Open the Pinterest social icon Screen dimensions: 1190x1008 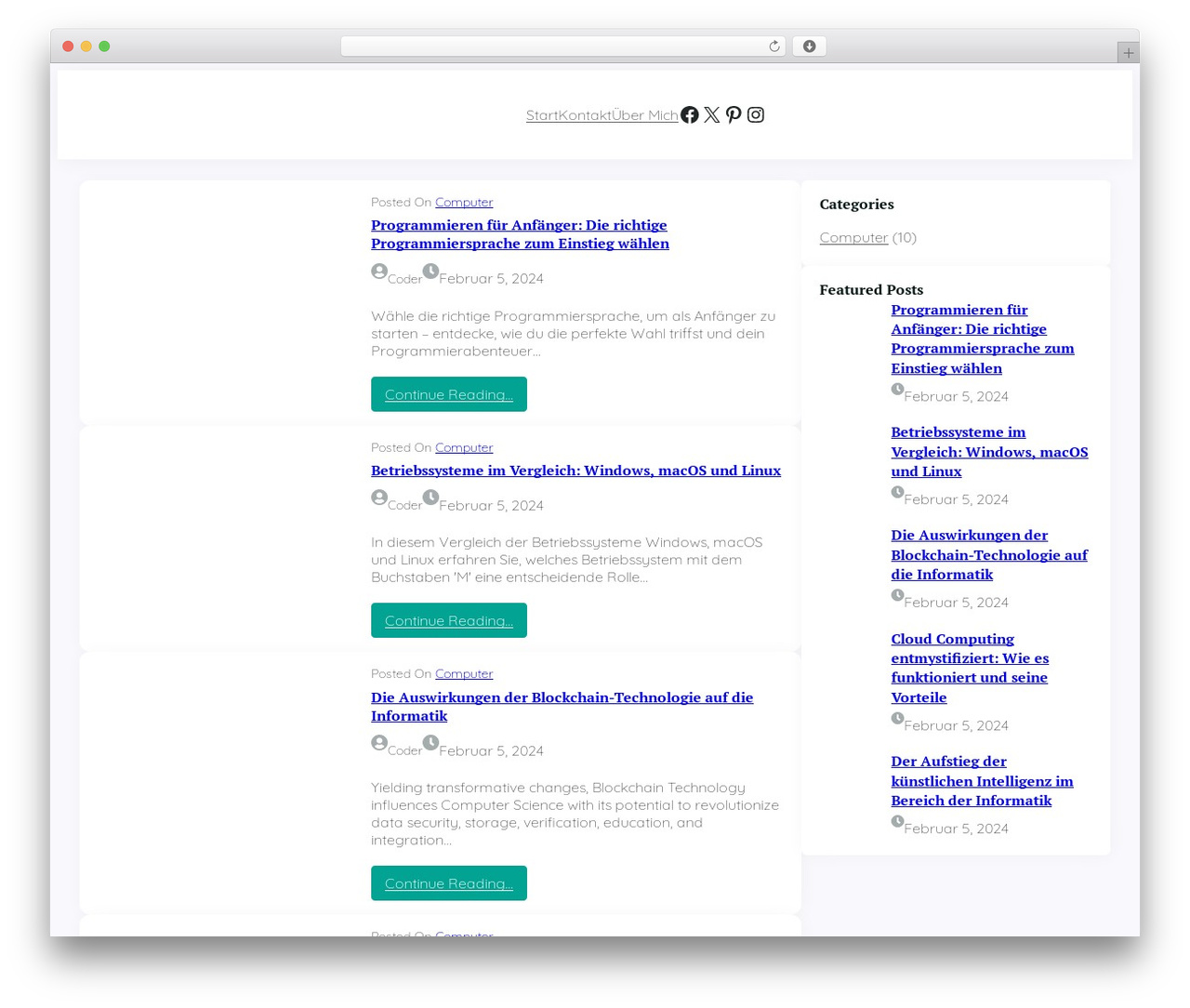[734, 114]
